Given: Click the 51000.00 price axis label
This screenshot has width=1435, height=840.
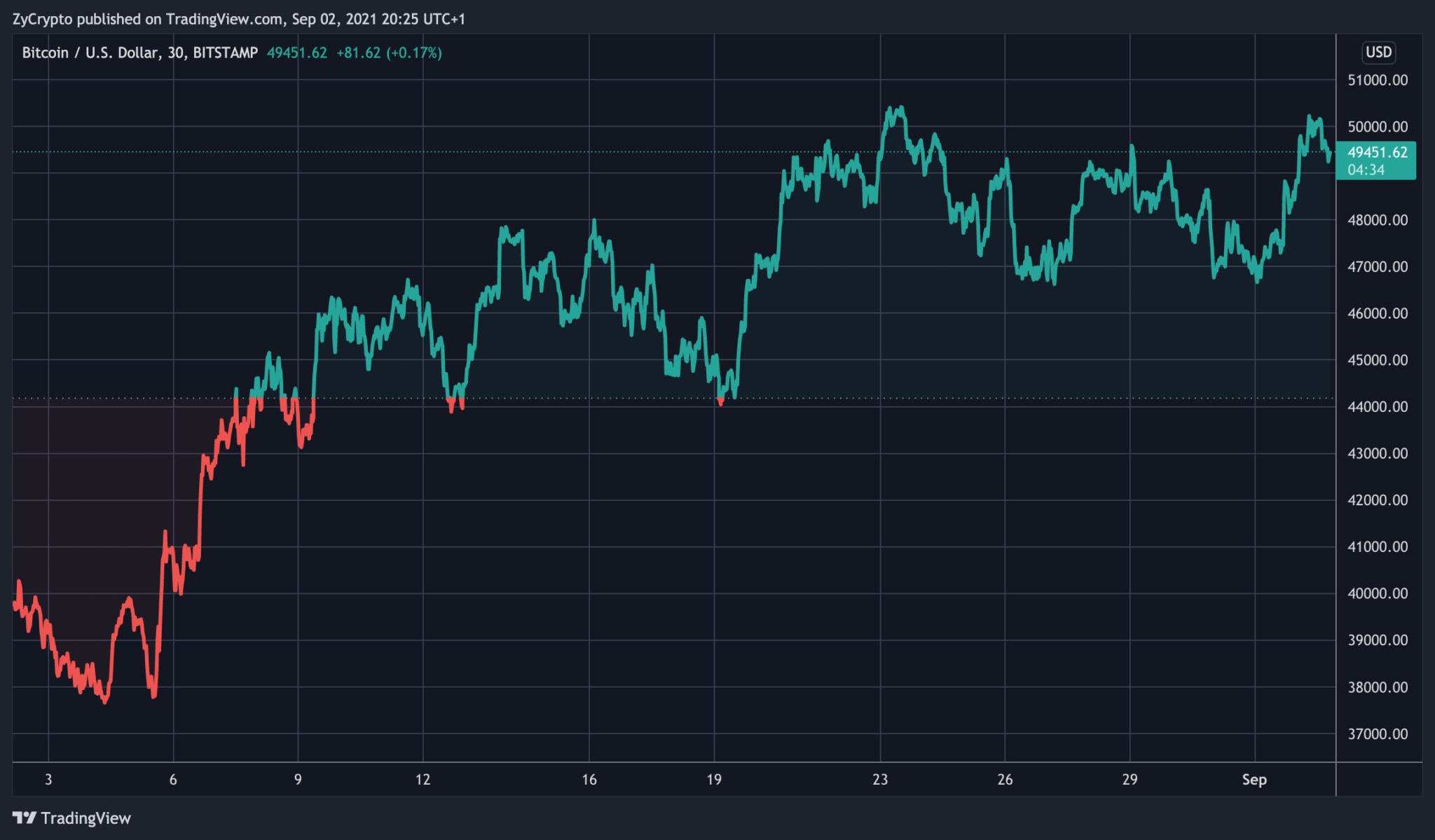Looking at the screenshot, I should [x=1378, y=80].
